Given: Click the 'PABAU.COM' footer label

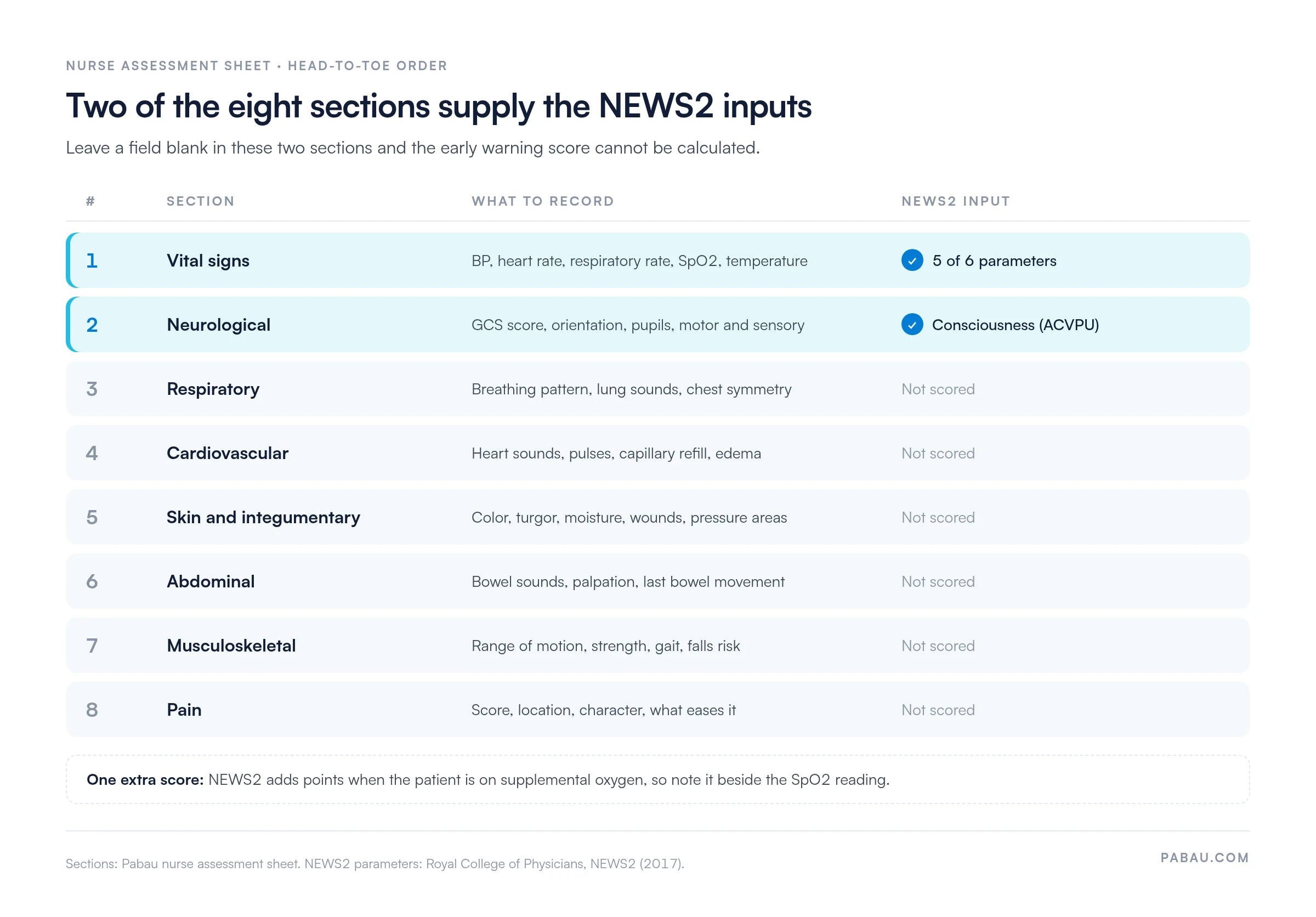Looking at the screenshot, I should click(x=1205, y=857).
